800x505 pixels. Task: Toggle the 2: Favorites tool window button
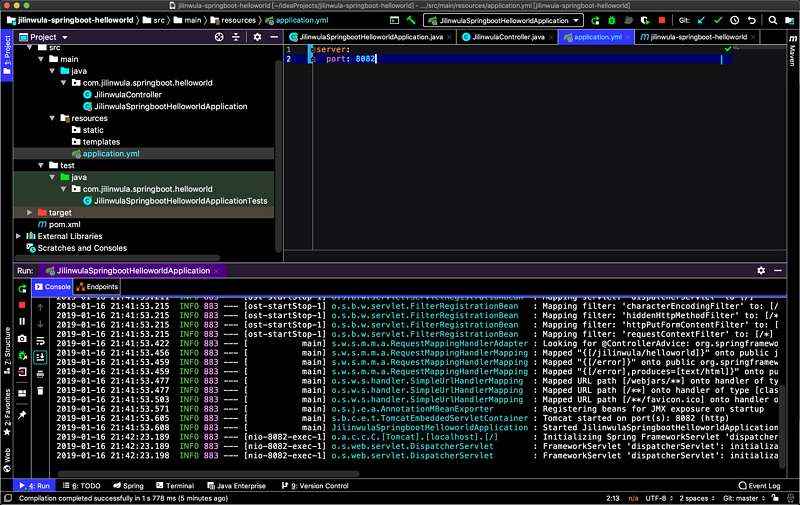point(7,412)
